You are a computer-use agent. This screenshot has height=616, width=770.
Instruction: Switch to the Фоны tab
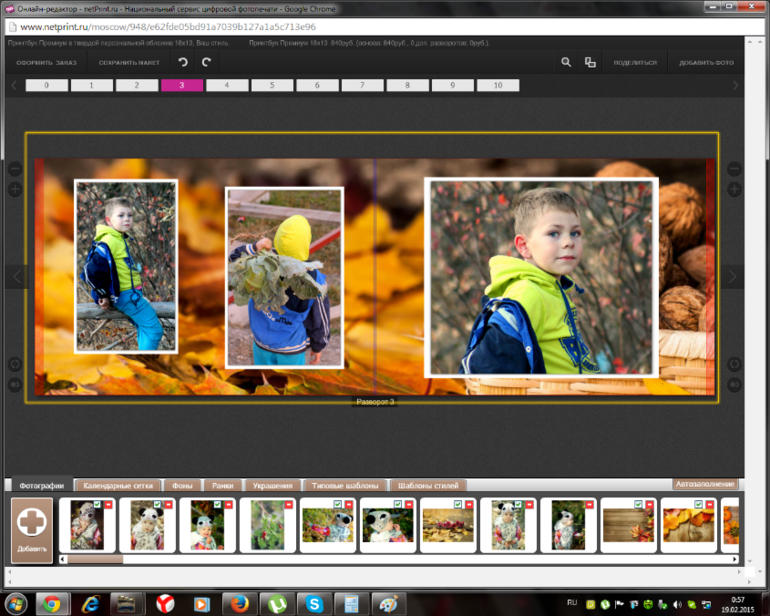182,485
